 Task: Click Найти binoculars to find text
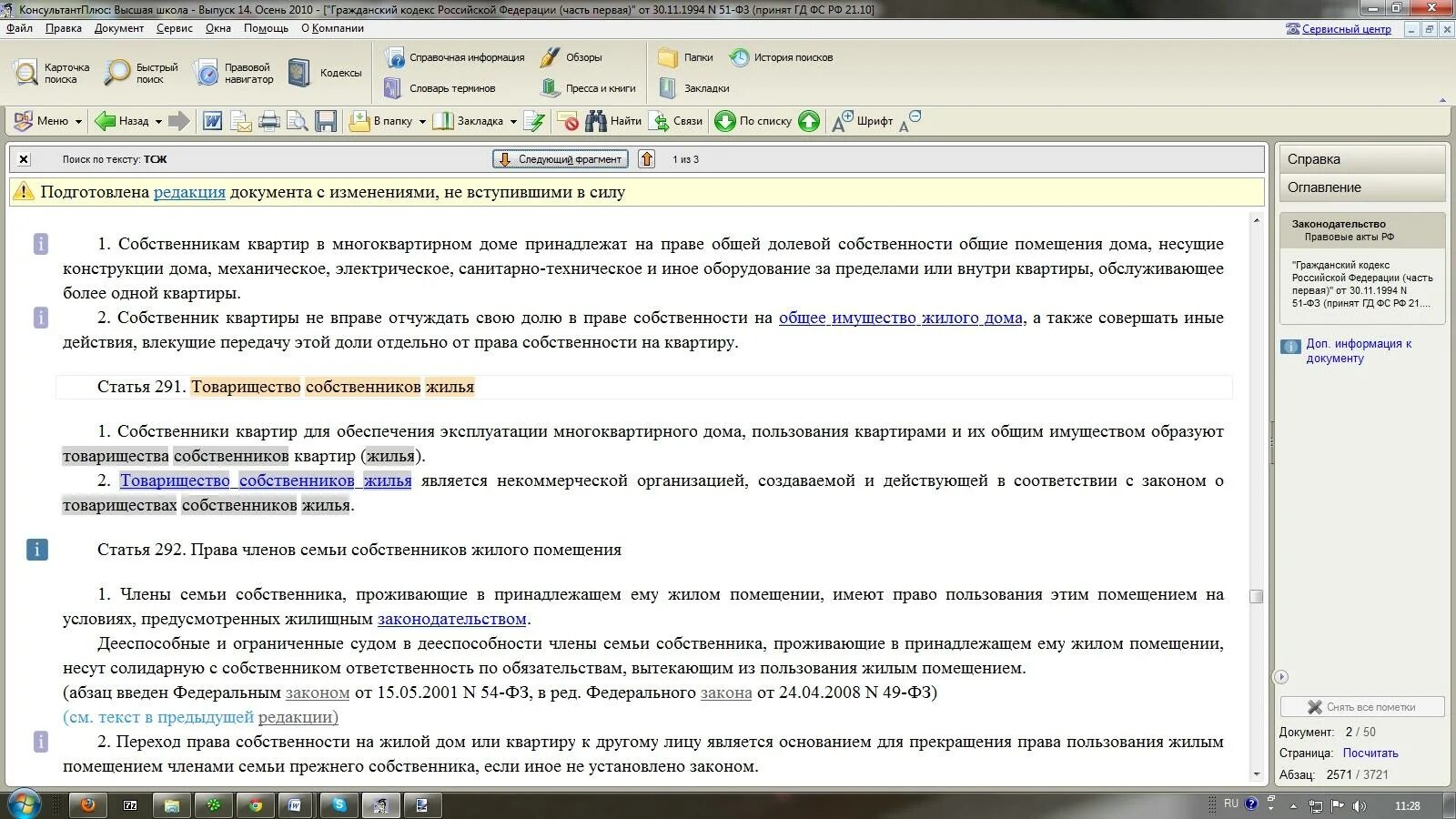(x=613, y=121)
